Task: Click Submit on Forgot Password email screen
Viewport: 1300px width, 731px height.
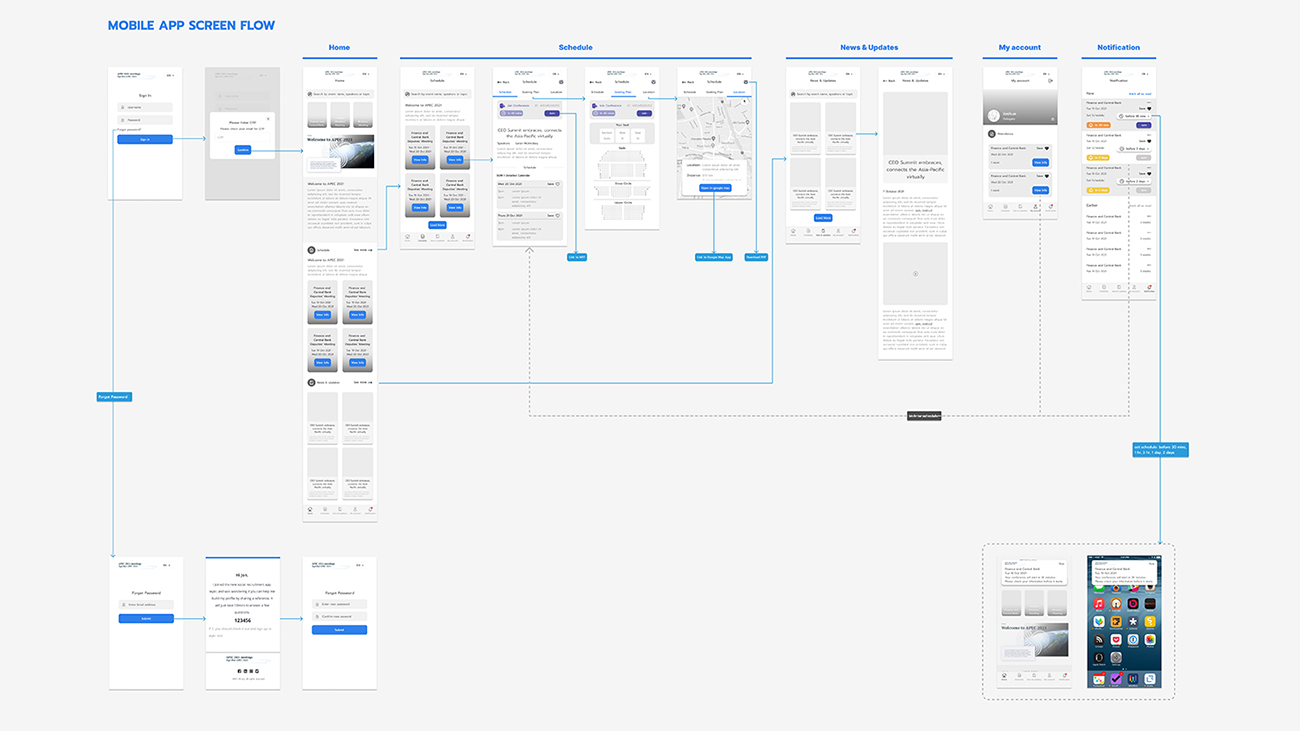Action: [x=146, y=619]
